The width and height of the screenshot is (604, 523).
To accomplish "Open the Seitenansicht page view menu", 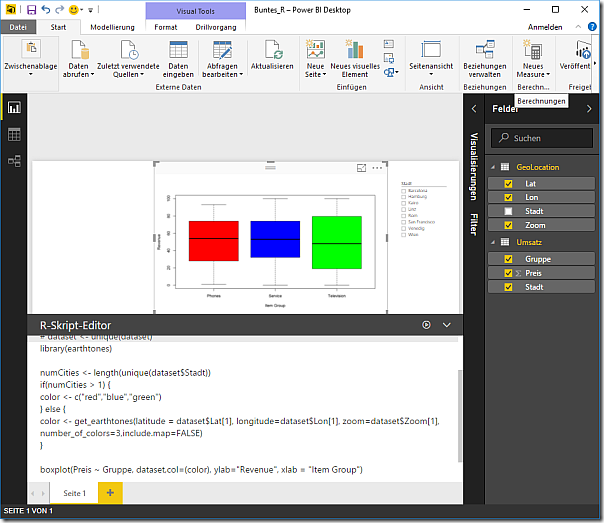I will [431, 58].
